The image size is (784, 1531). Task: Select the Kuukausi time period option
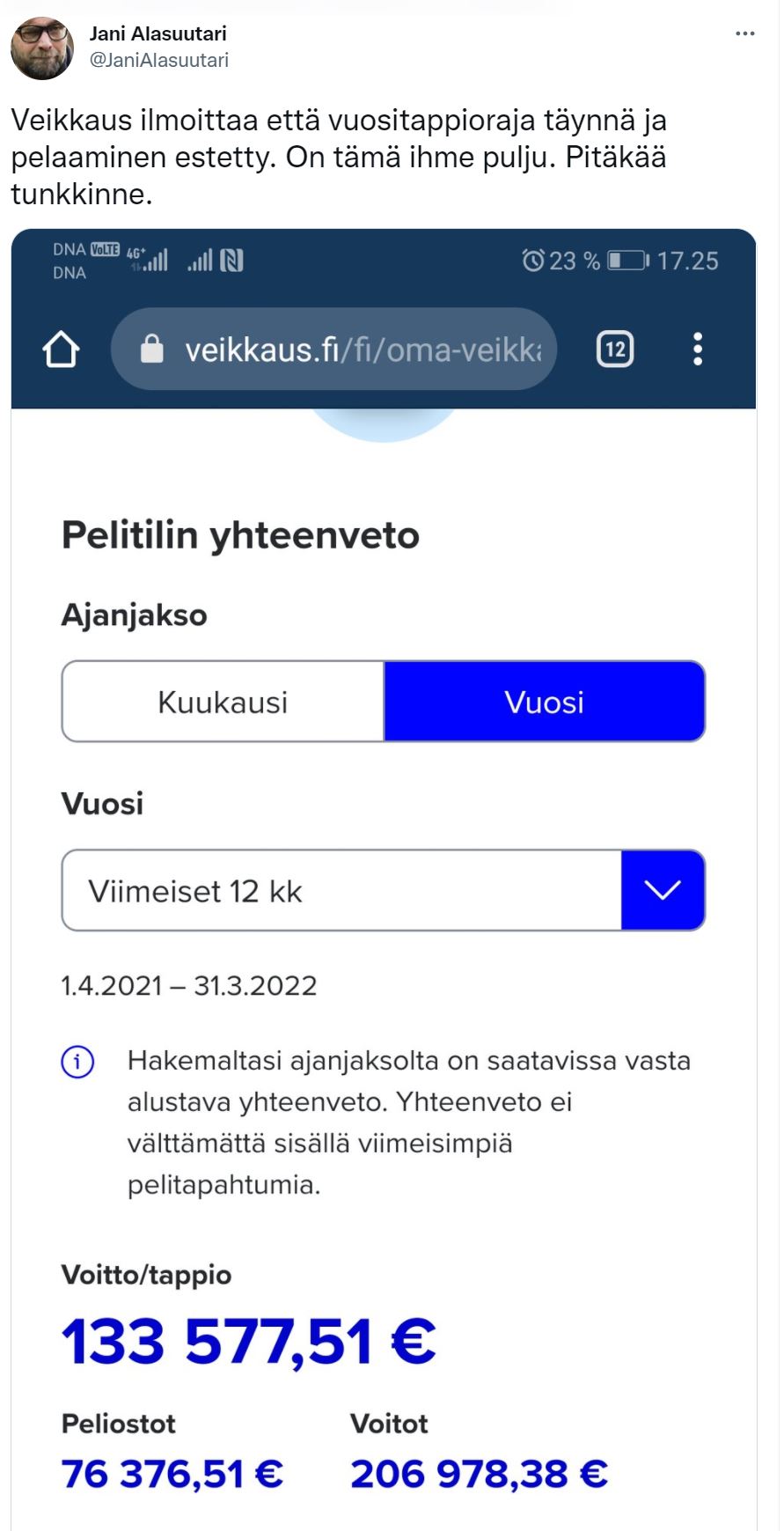pos(223,702)
